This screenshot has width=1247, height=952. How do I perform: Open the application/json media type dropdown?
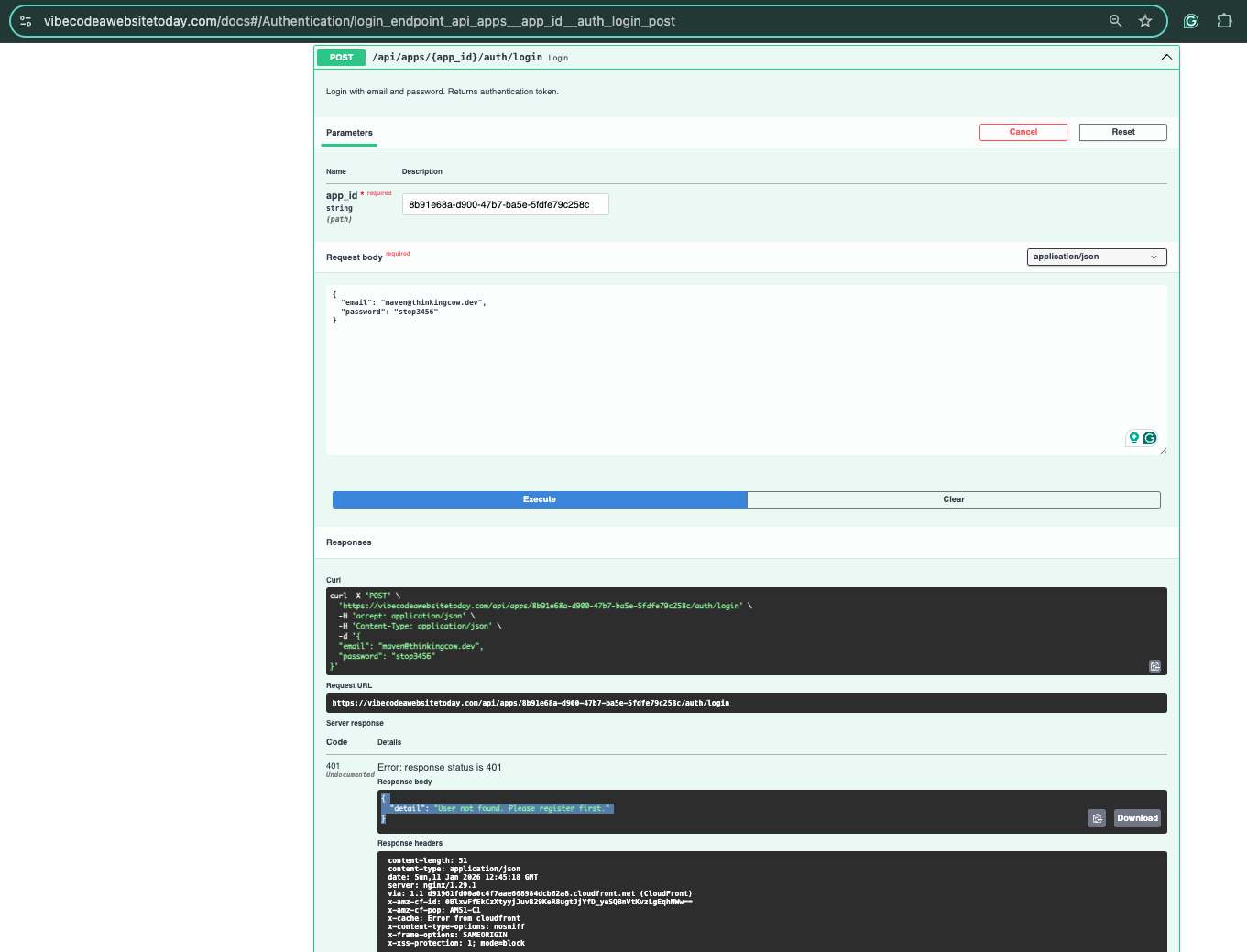pyautogui.click(x=1096, y=257)
